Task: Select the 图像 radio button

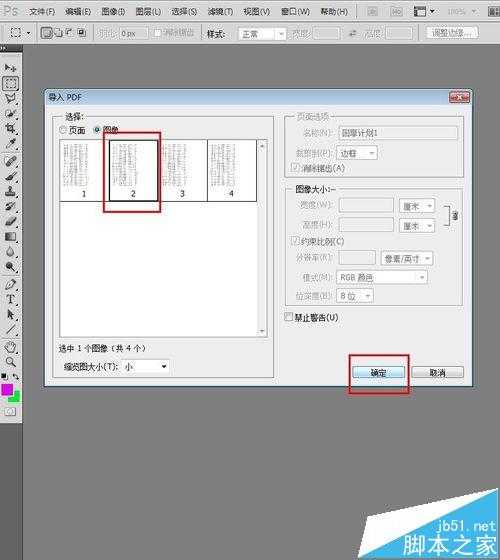Action: pyautogui.click(x=97, y=130)
